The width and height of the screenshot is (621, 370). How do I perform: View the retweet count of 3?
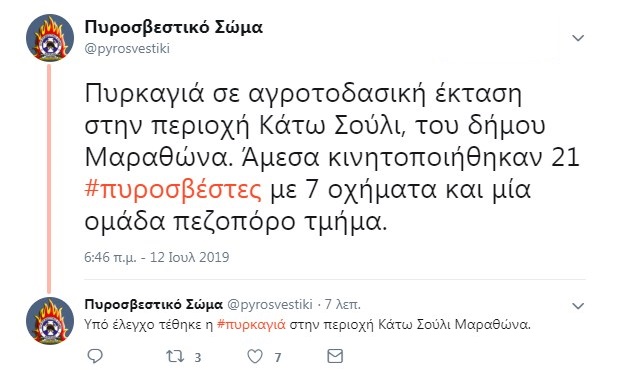198,358
